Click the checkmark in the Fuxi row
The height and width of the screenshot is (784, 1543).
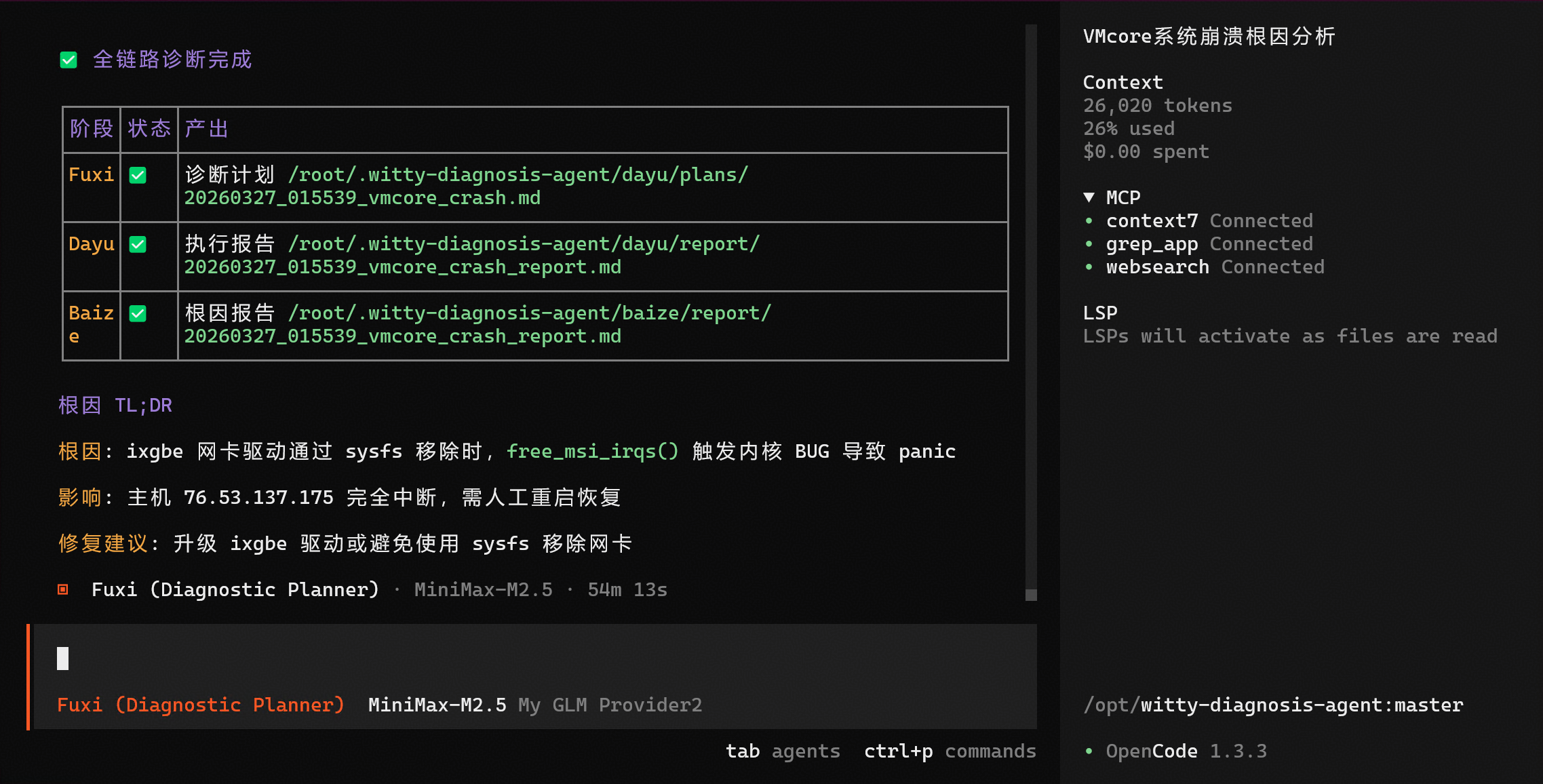138,176
